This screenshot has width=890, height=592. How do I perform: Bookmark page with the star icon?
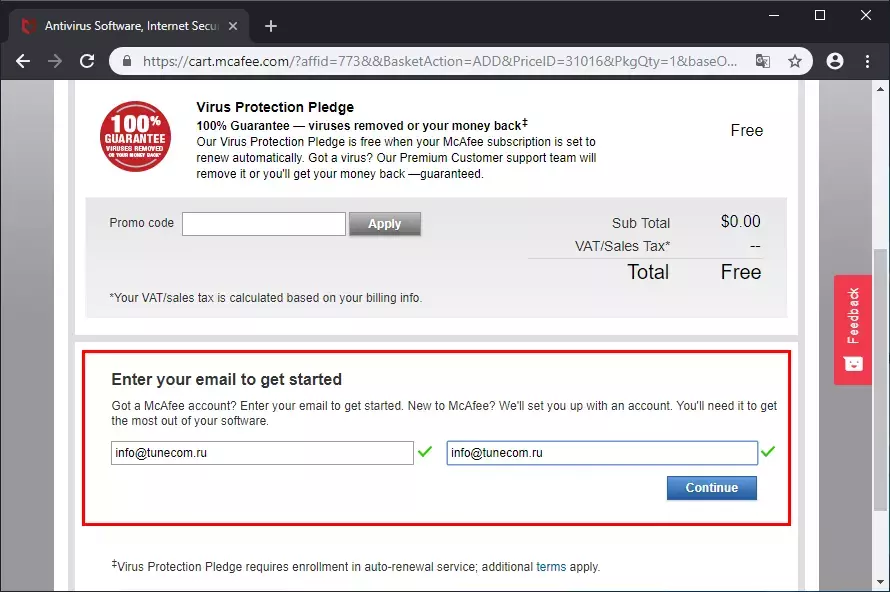coord(795,61)
